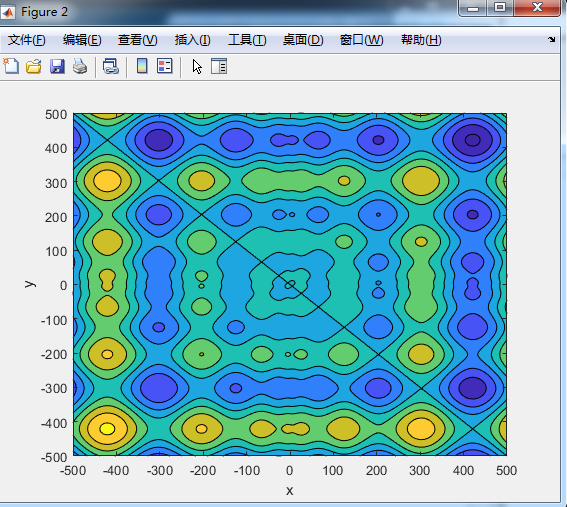Image resolution: width=567 pixels, height=507 pixels.
Task: Open the 查看(V) menu
Action: point(137,40)
